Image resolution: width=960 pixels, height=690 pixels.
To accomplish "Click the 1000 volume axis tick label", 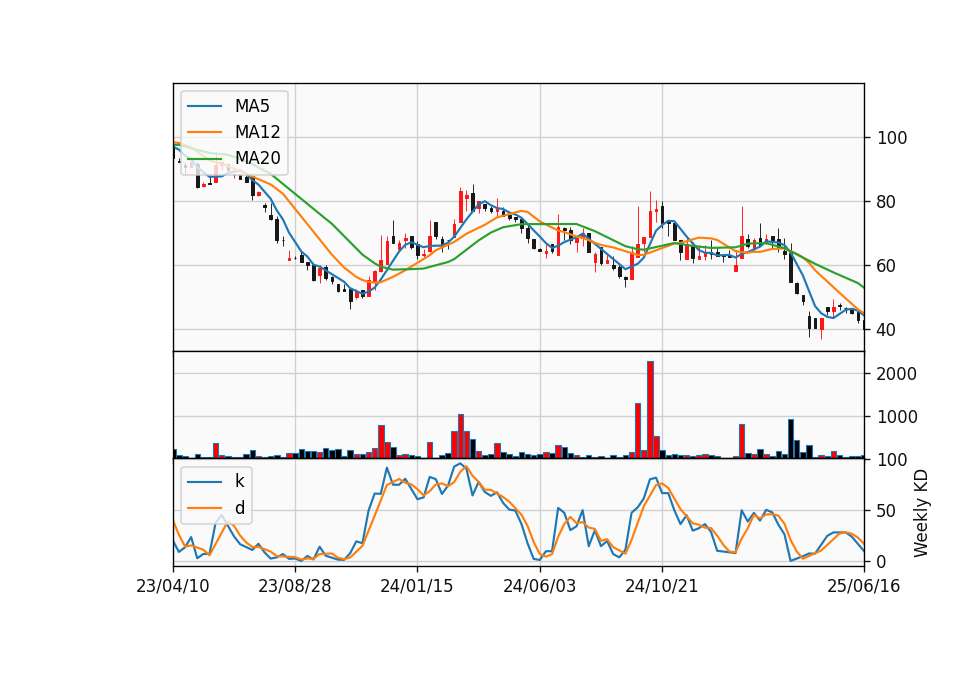I will (897, 417).
